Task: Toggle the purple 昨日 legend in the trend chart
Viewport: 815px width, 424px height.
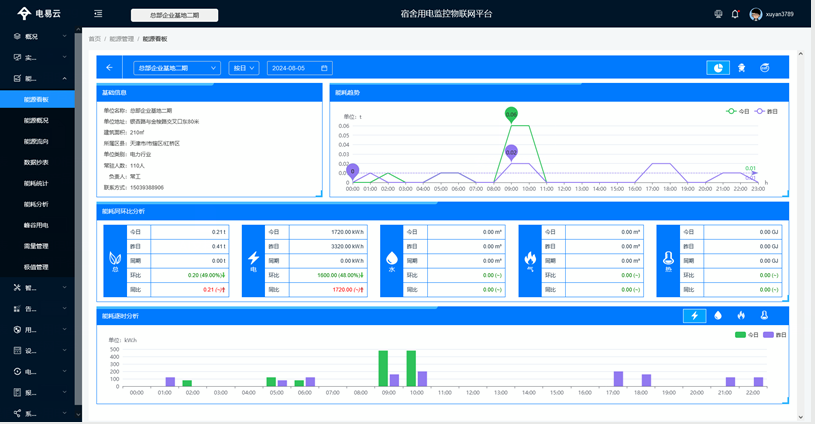Action: point(766,111)
